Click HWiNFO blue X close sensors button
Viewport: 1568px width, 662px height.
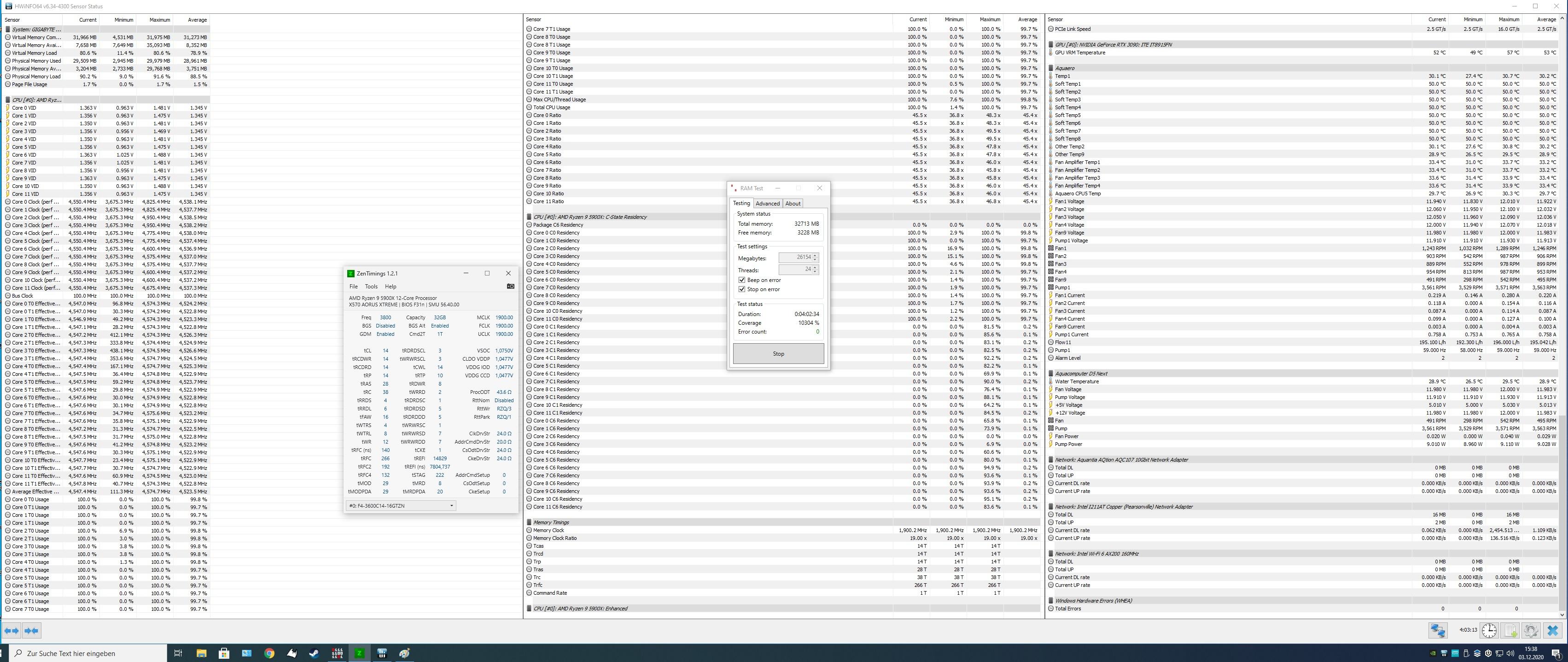[x=1552, y=630]
